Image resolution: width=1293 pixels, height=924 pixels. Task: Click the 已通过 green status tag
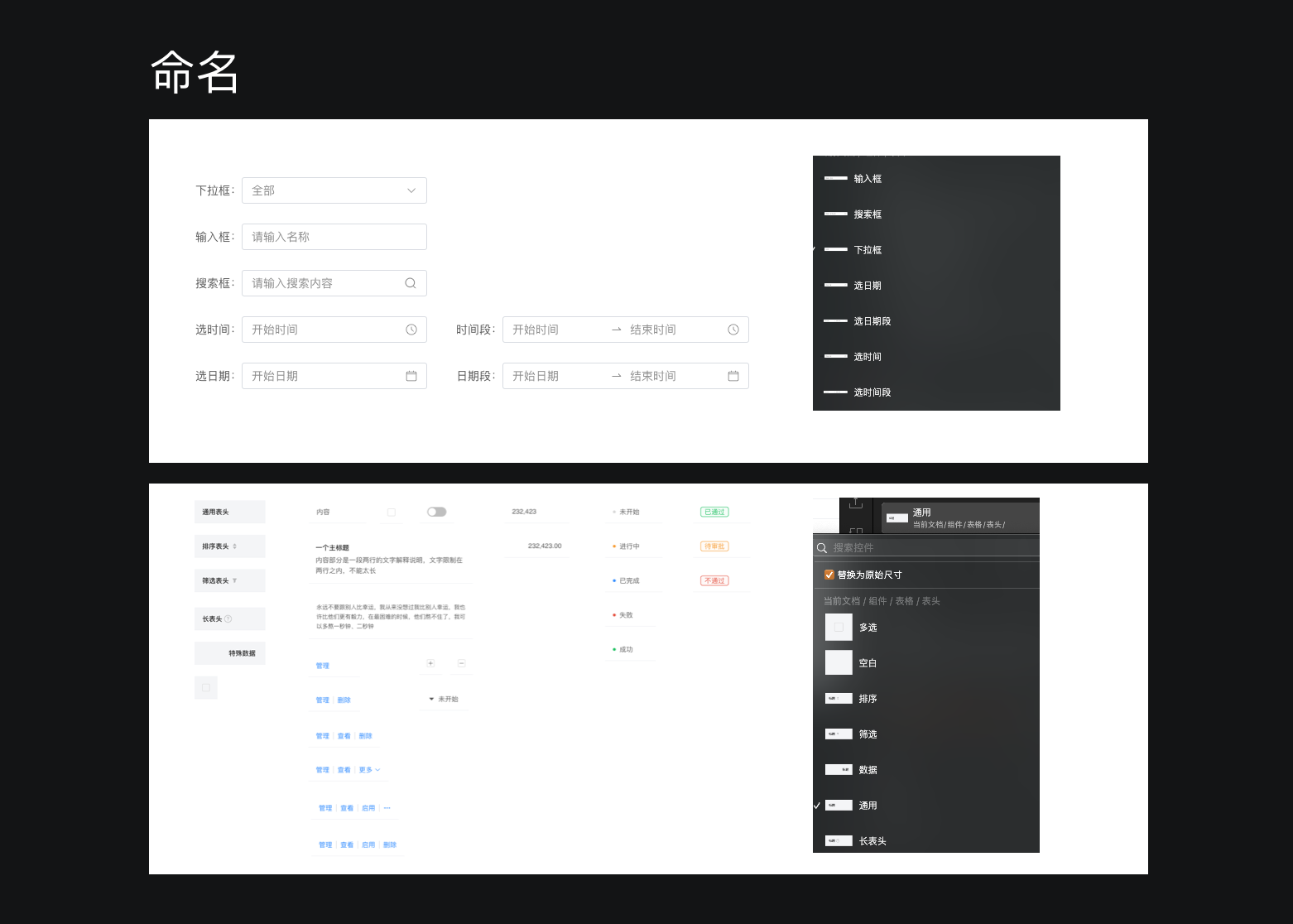(x=714, y=512)
